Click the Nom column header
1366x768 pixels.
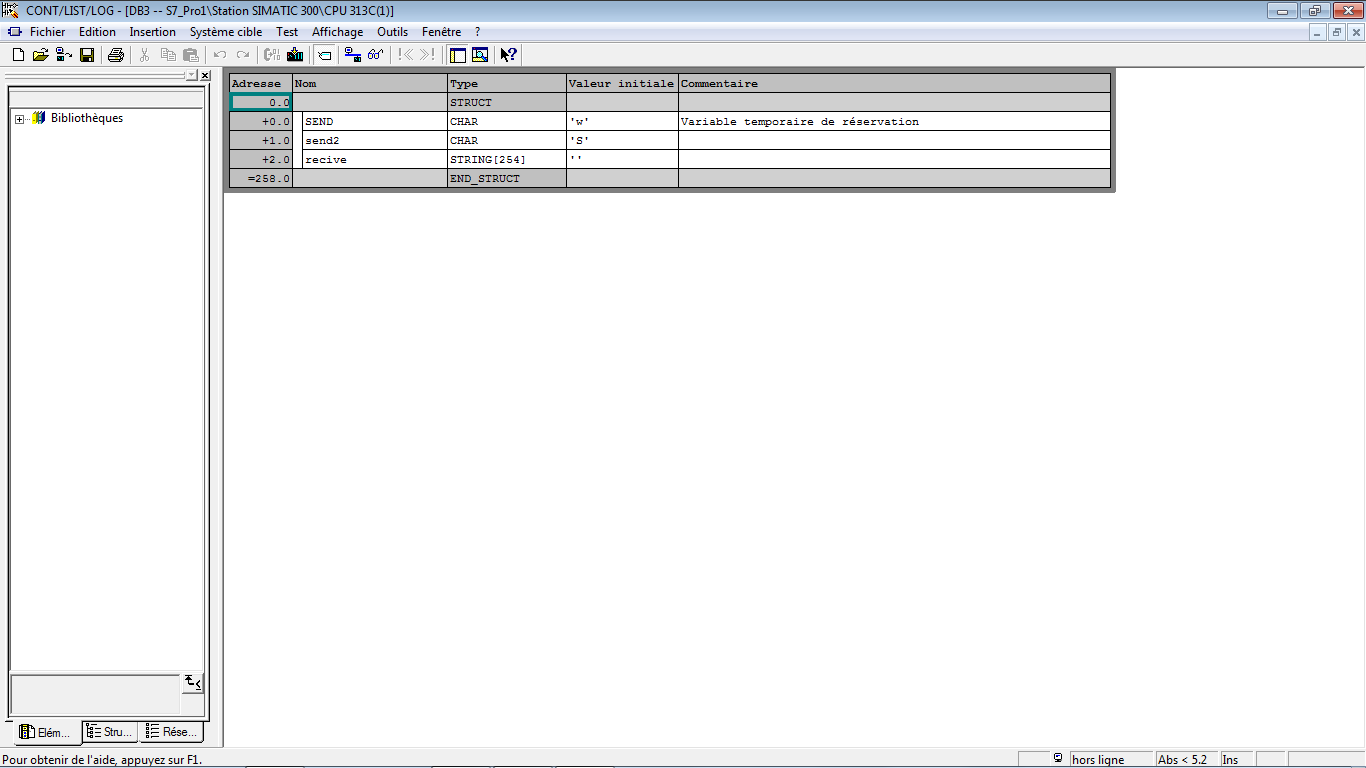(x=369, y=84)
